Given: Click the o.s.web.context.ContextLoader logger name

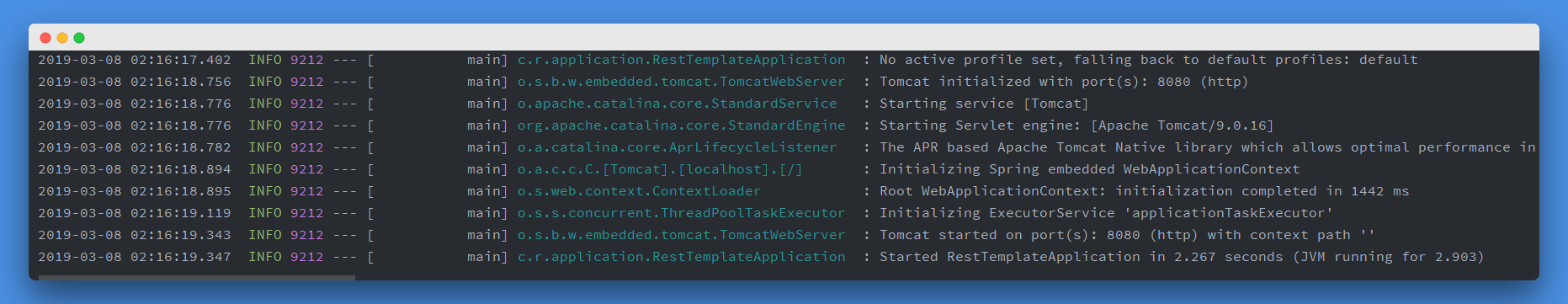Looking at the screenshot, I should pyautogui.click(x=639, y=191).
